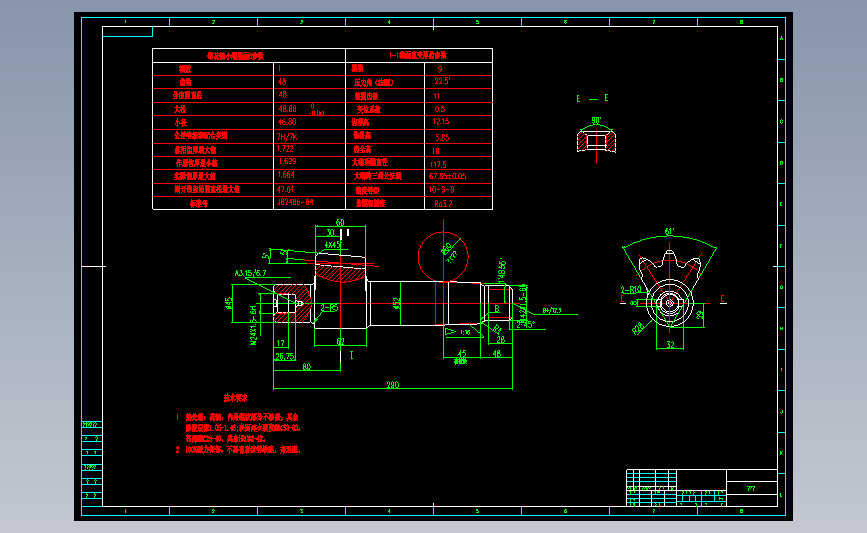Click the dimension "32" below the sector gear
Image resolution: width=867 pixels, height=533 pixels.
(x=670, y=345)
